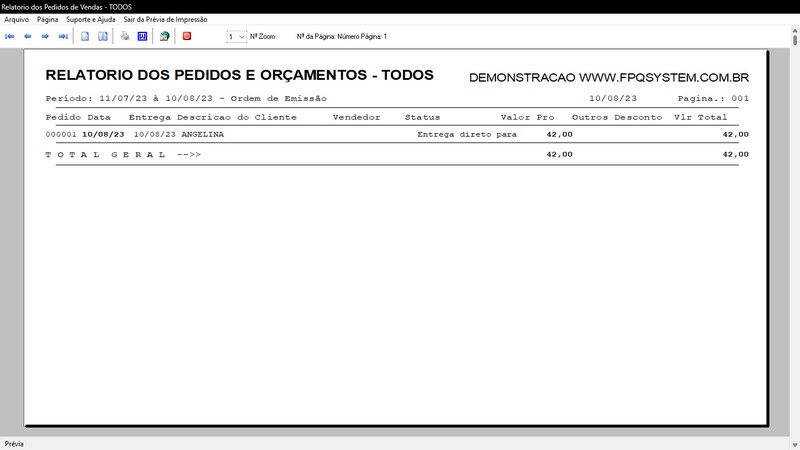Open the Arquivo menu
Viewport: 800px width, 450px height.
(16, 19)
